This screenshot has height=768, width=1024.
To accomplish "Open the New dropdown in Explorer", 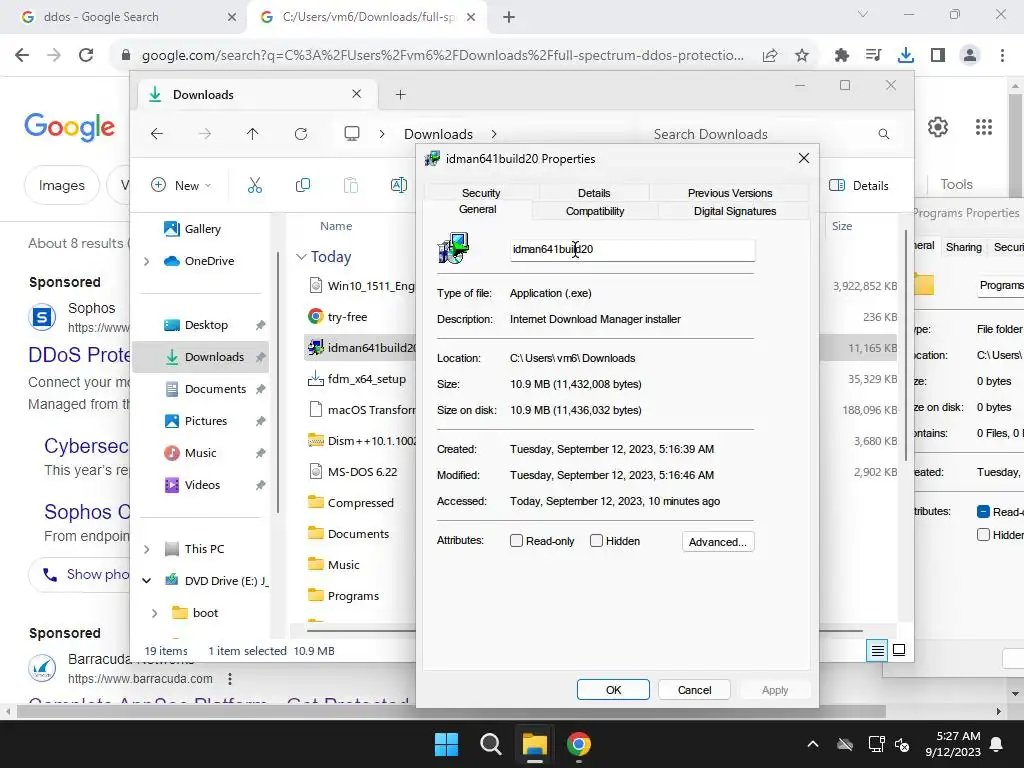I will point(182,185).
